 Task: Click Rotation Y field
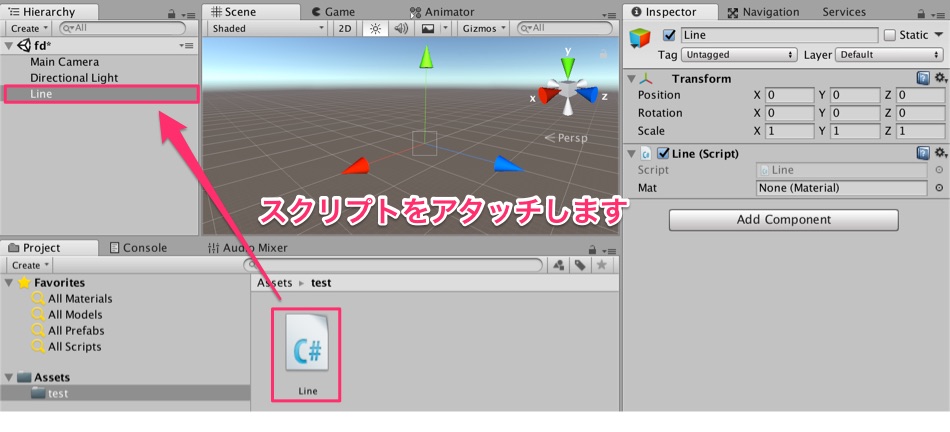pyautogui.click(x=855, y=113)
